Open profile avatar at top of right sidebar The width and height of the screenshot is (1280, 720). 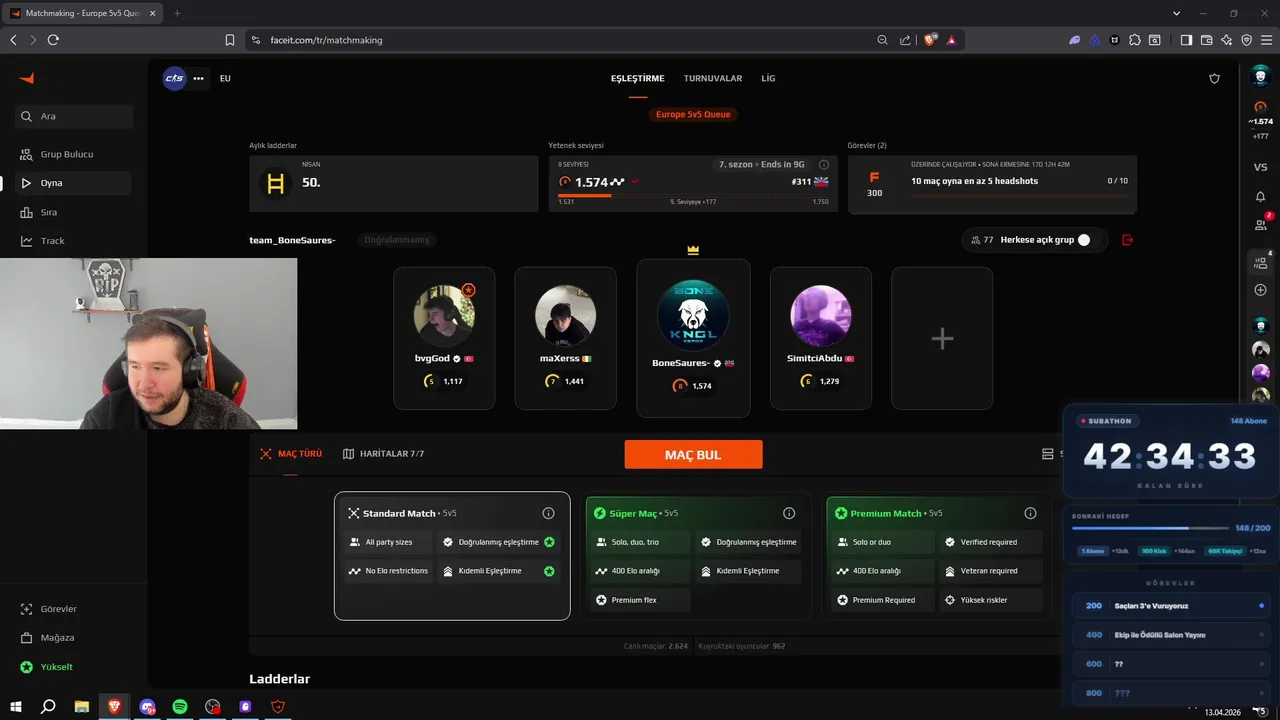tap(1260, 77)
